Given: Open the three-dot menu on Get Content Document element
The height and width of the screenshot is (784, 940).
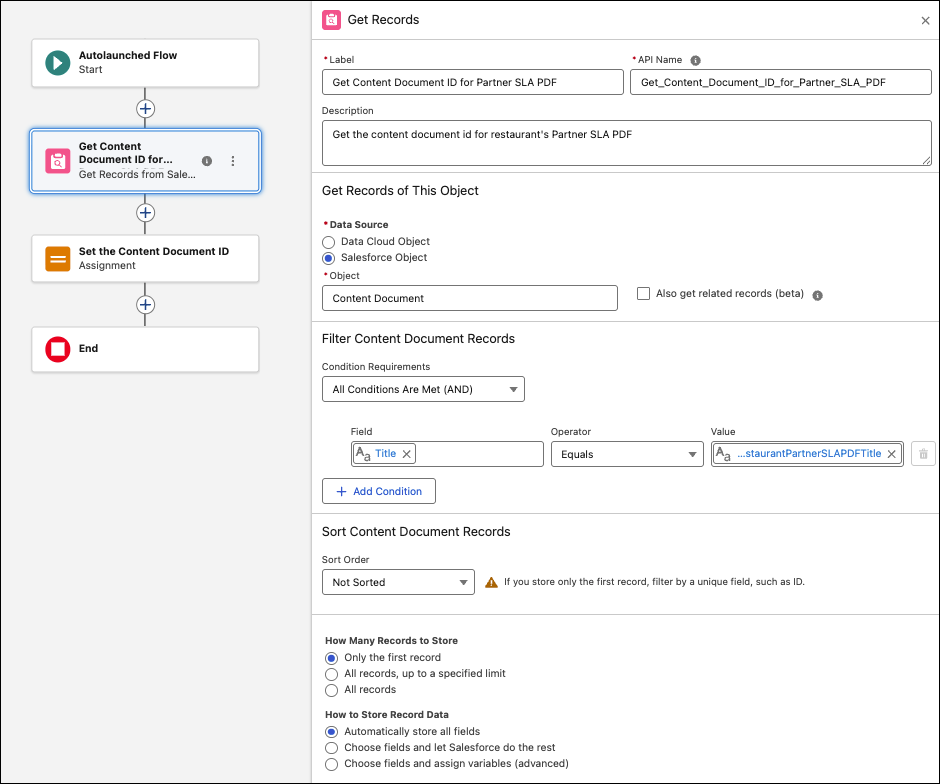Looking at the screenshot, I should coord(231,161).
